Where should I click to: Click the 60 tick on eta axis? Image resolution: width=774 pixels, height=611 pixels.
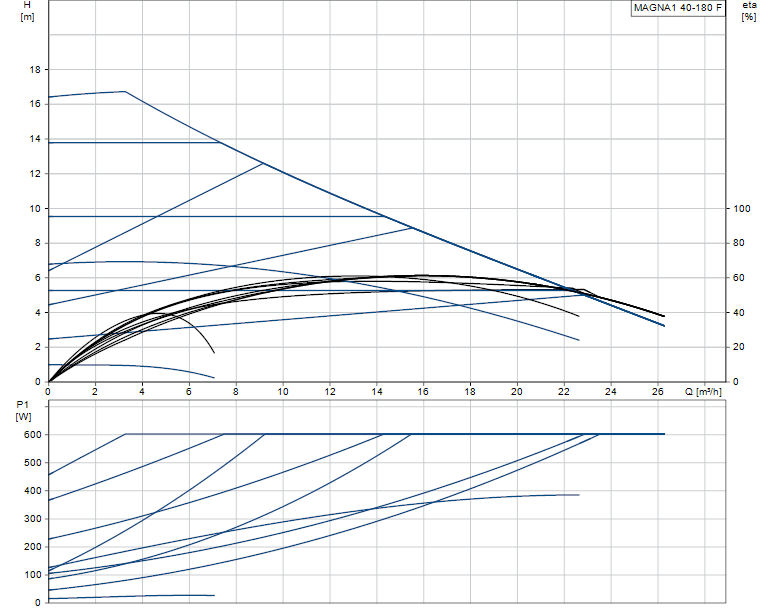[738, 277]
